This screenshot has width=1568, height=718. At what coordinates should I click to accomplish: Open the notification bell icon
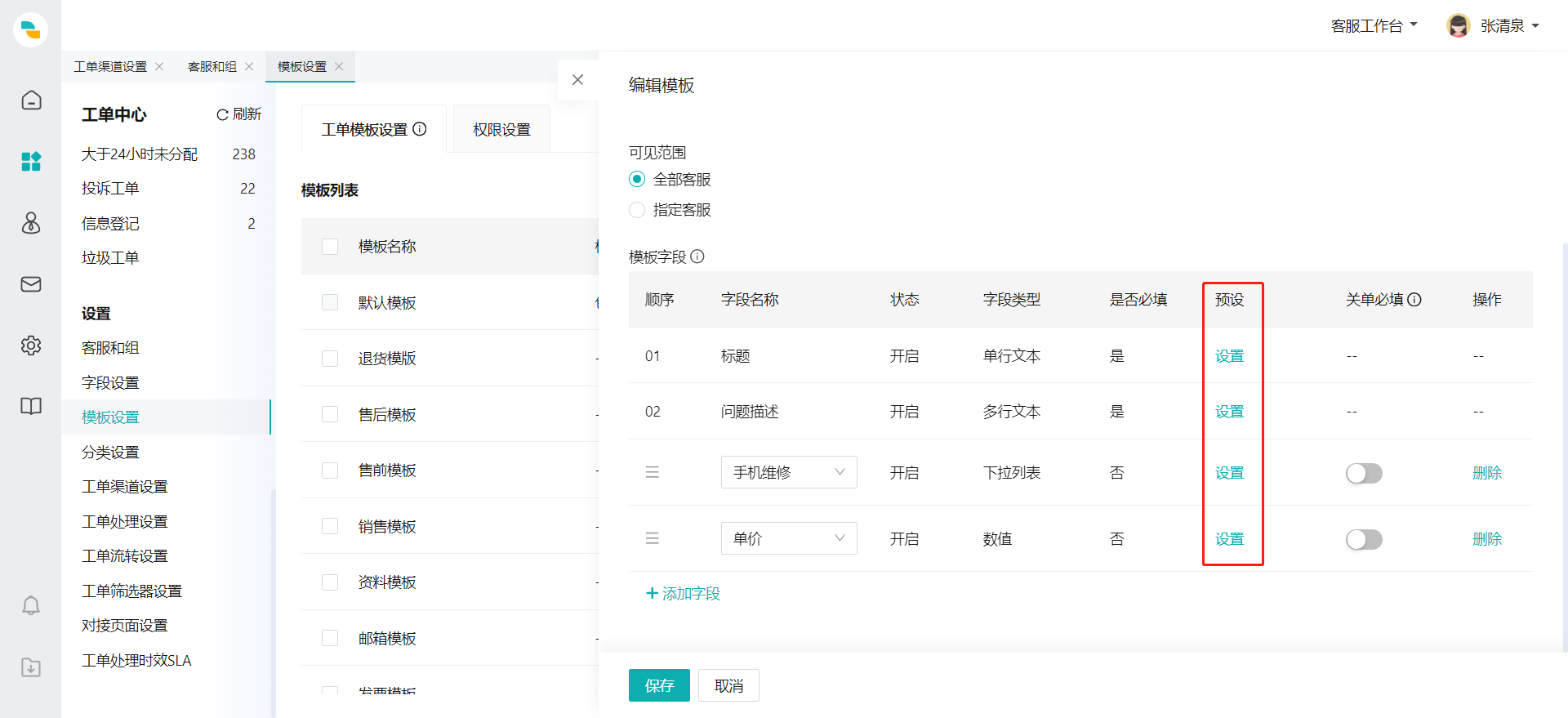pyautogui.click(x=31, y=605)
